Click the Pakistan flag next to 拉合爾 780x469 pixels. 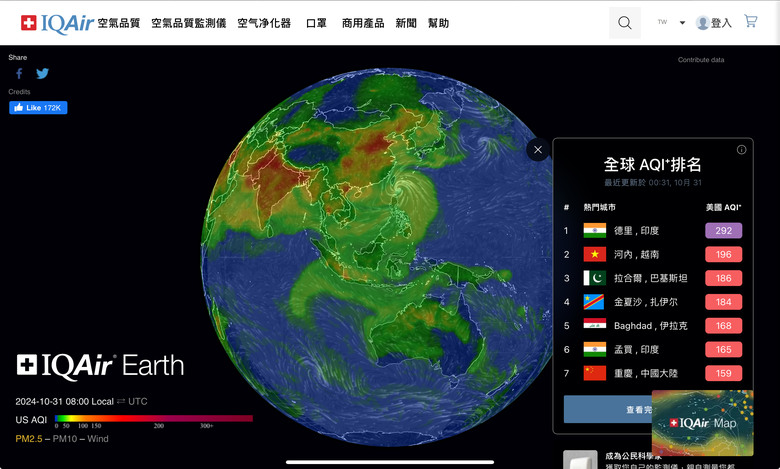point(594,278)
